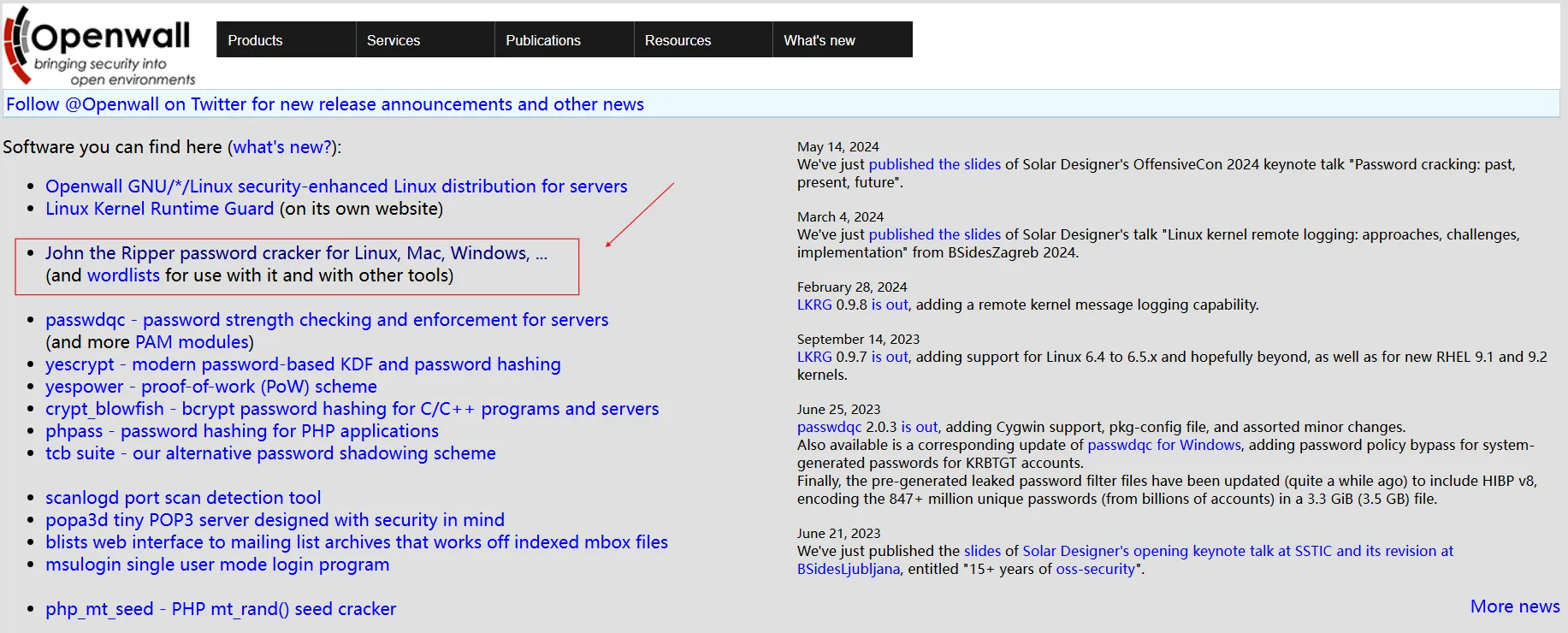Image resolution: width=1568 pixels, height=633 pixels.
Task: Open the Products menu
Action: [255, 40]
